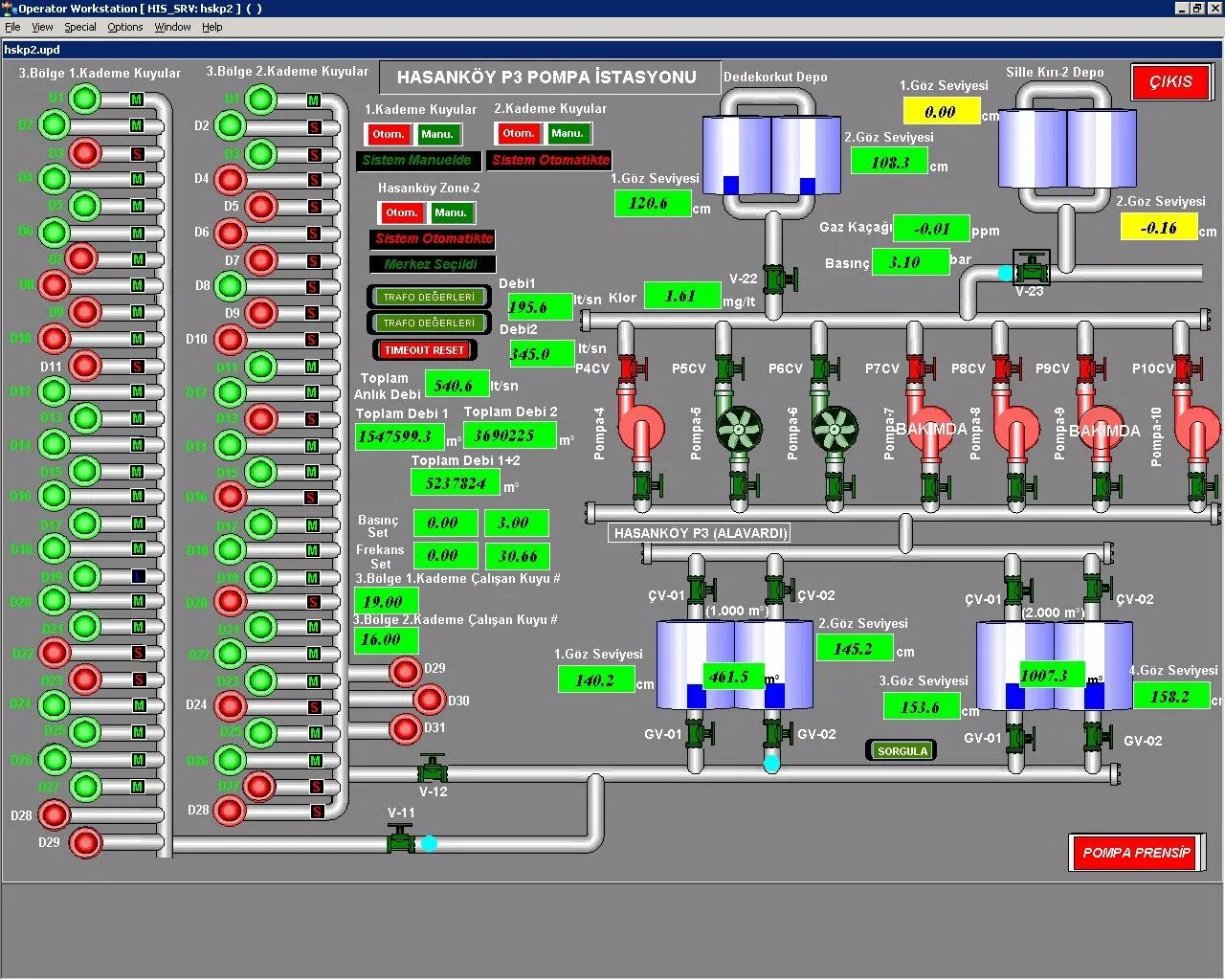This screenshot has height=980, width=1225.
Task: Select the red D24 well lamp in 2.Kademe column
Action: pos(230,705)
